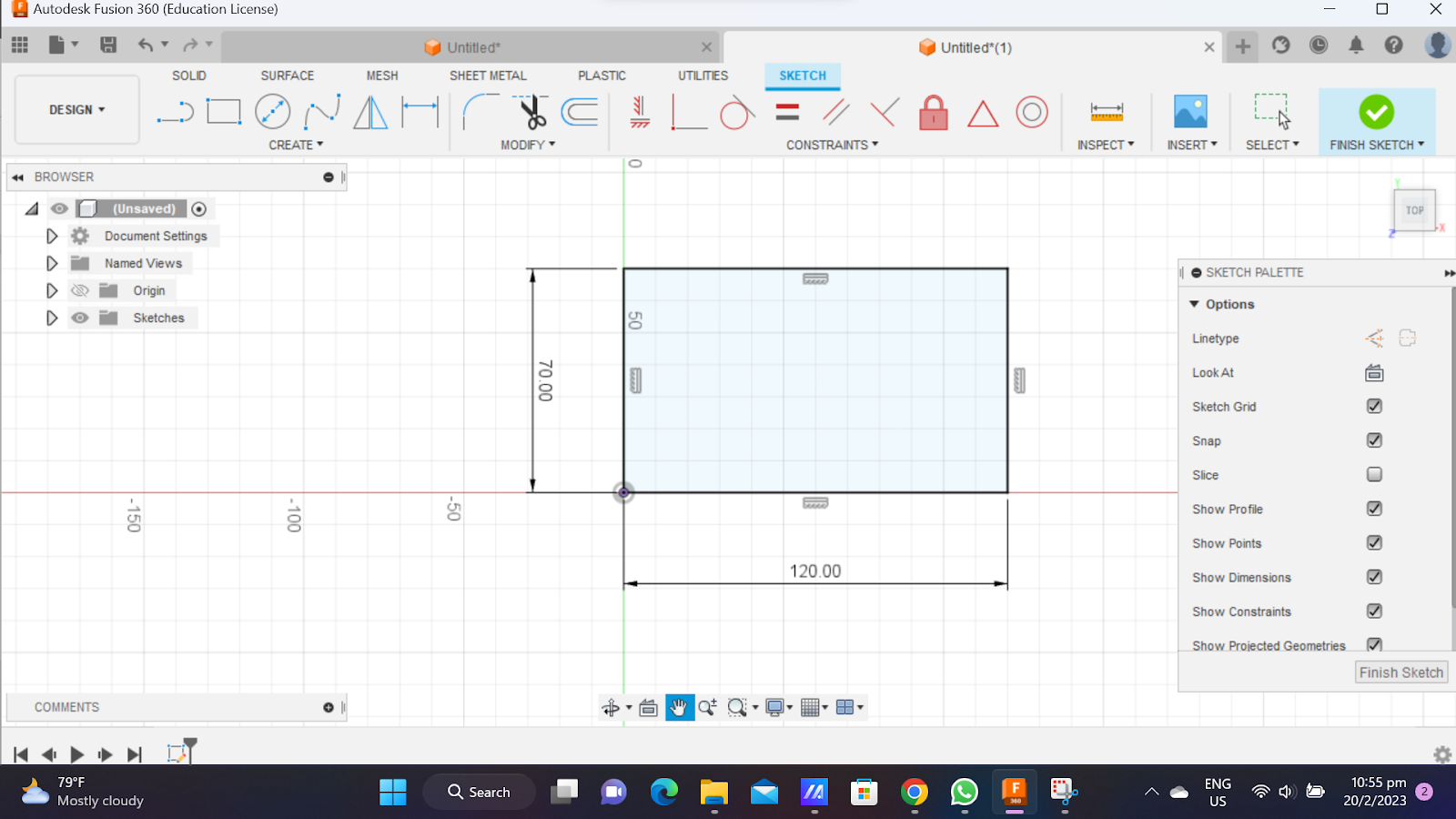Screen dimensions: 1456x819
Task: Toggle the Show Constraints checkbox
Action: [1374, 612]
